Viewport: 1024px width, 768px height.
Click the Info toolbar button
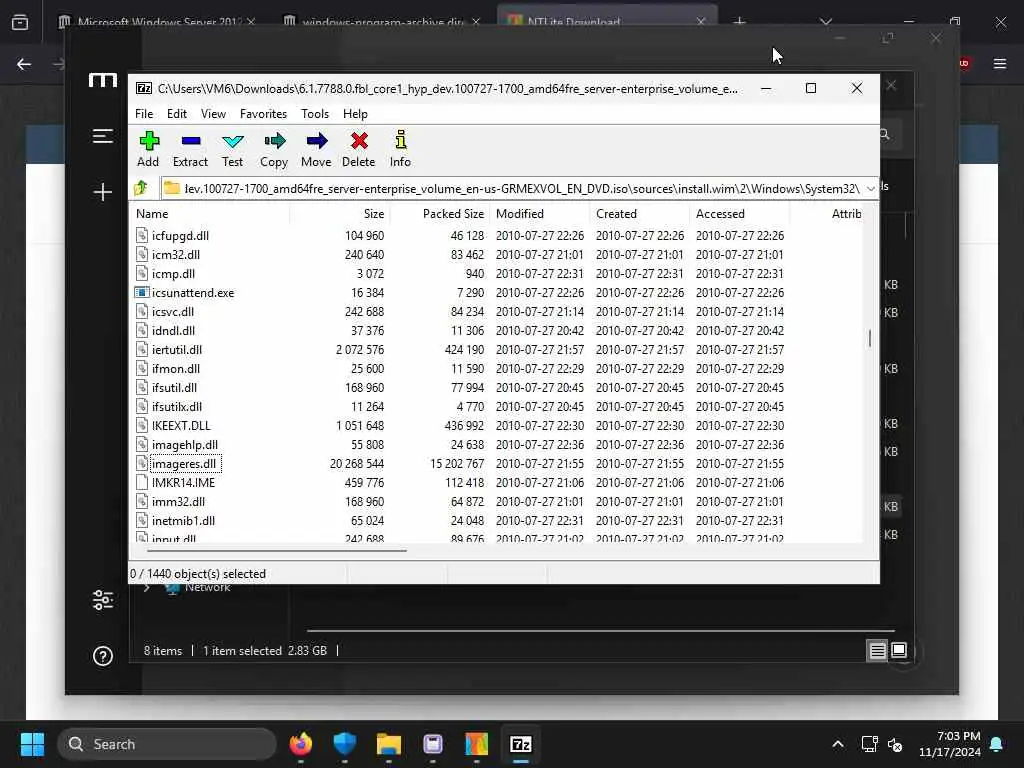400,150
